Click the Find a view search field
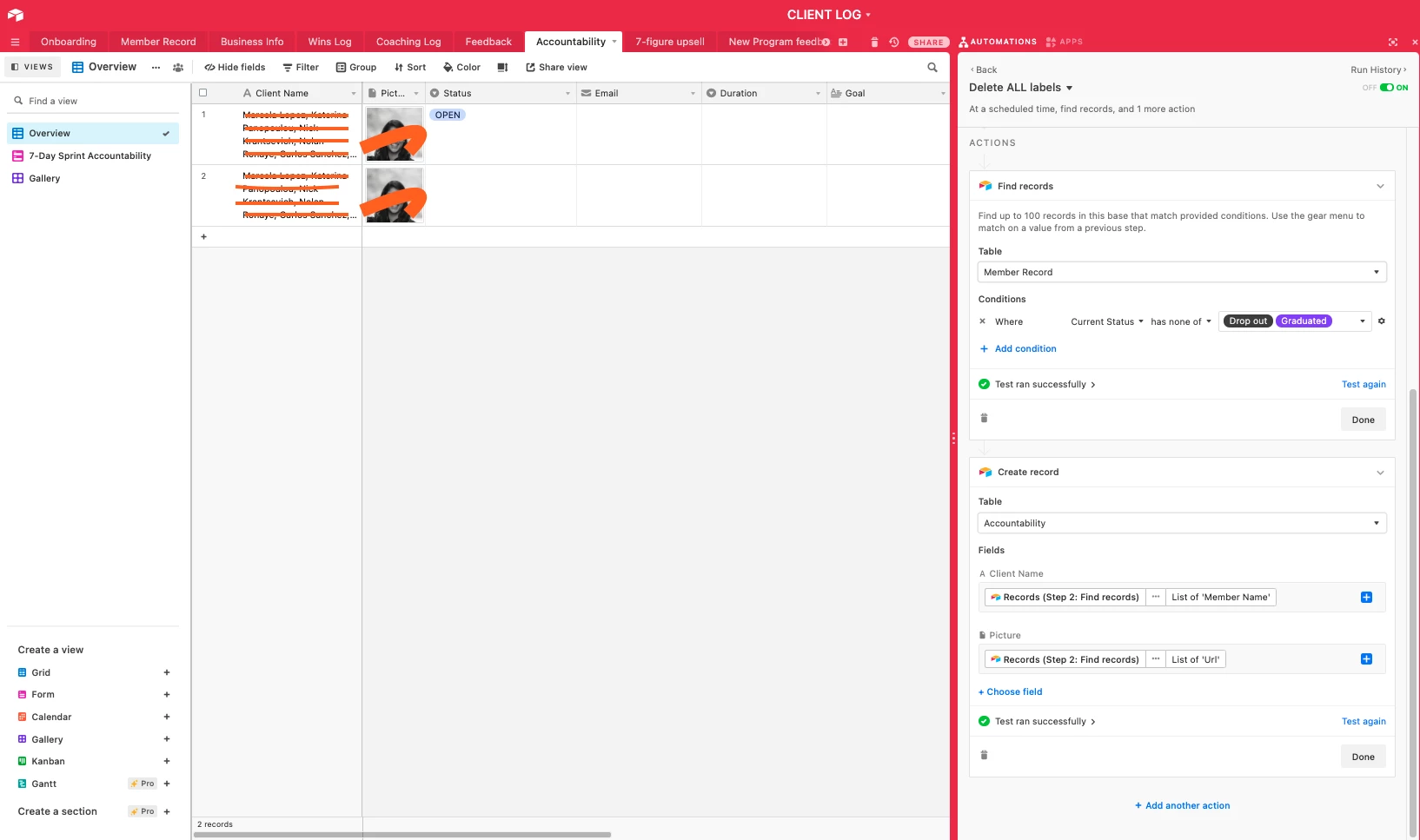The height and width of the screenshot is (840, 1420). click(93, 101)
